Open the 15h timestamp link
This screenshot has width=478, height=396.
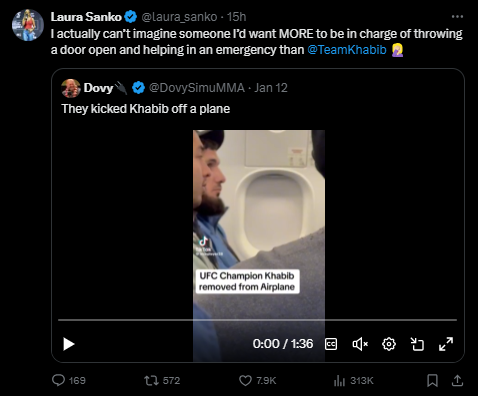[x=236, y=16]
